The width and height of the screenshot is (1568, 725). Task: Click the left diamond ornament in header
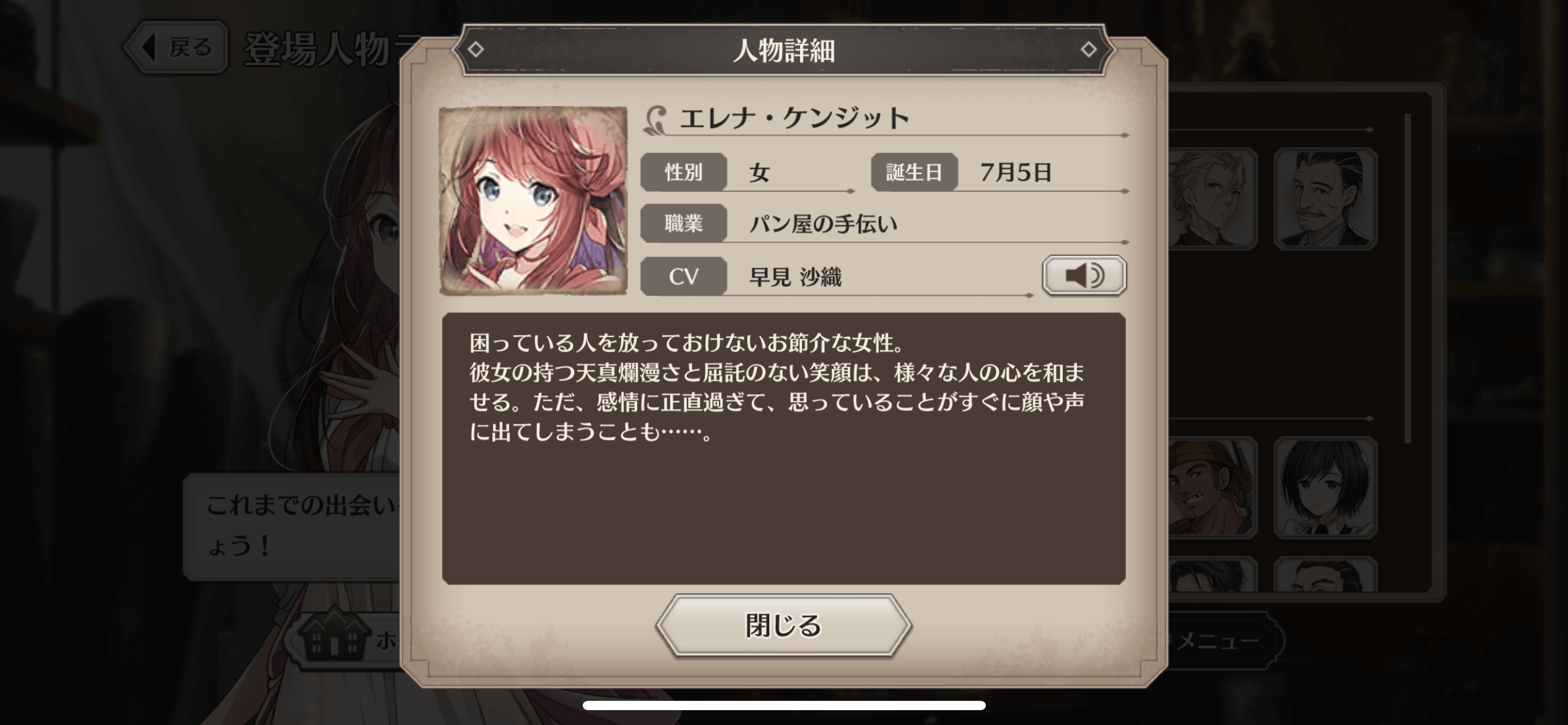point(476,49)
